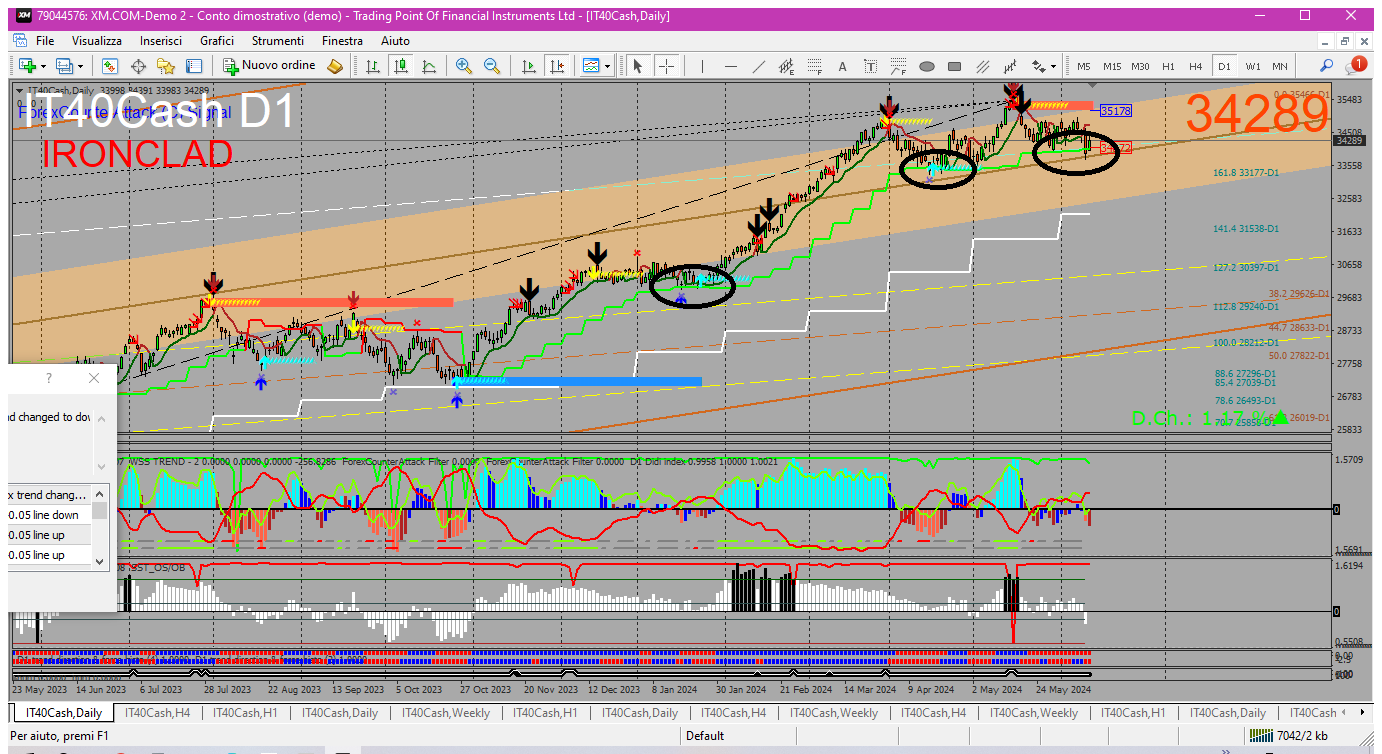Switch chart to line chart mode

point(428,66)
